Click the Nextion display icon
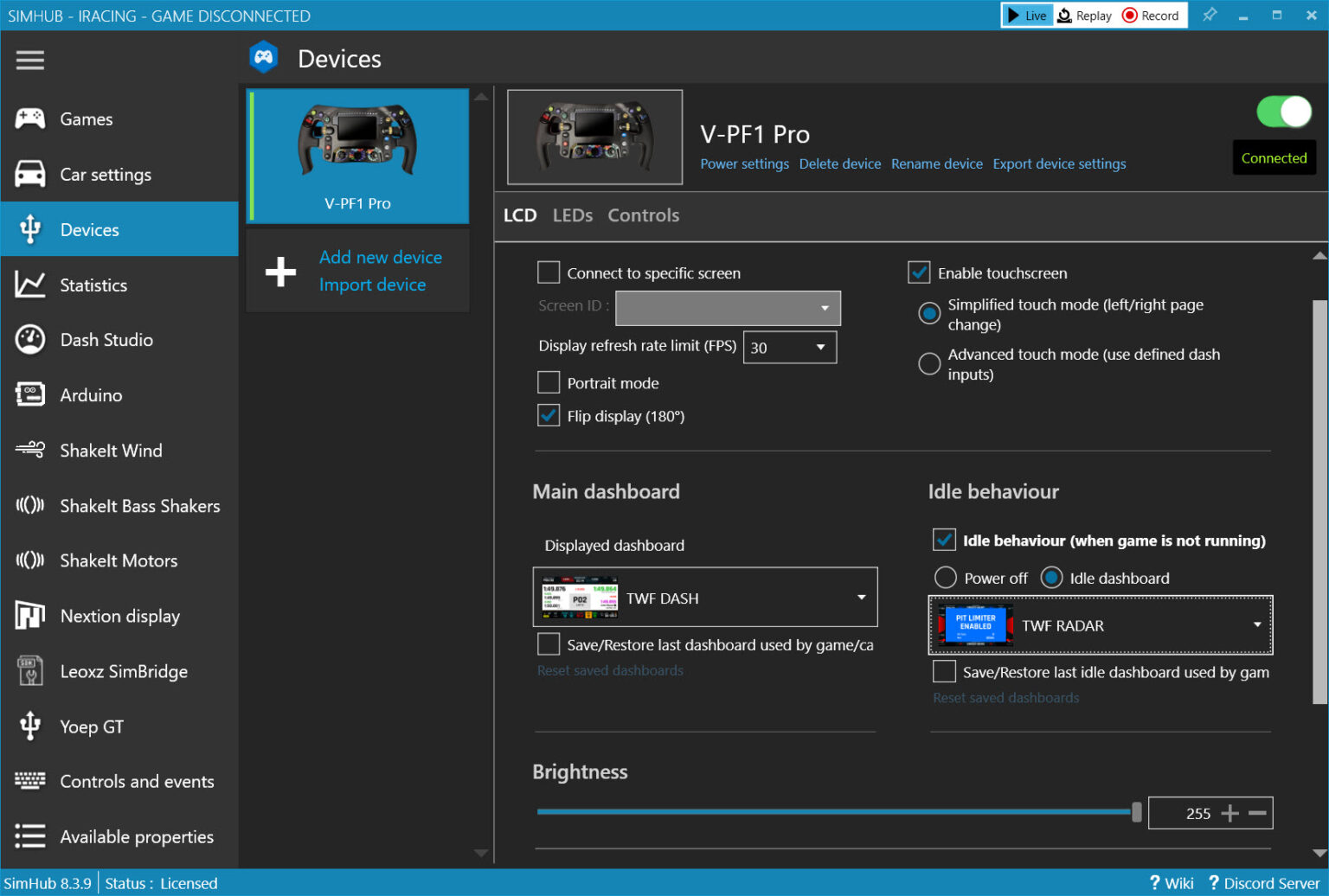1329x896 pixels. [29, 616]
